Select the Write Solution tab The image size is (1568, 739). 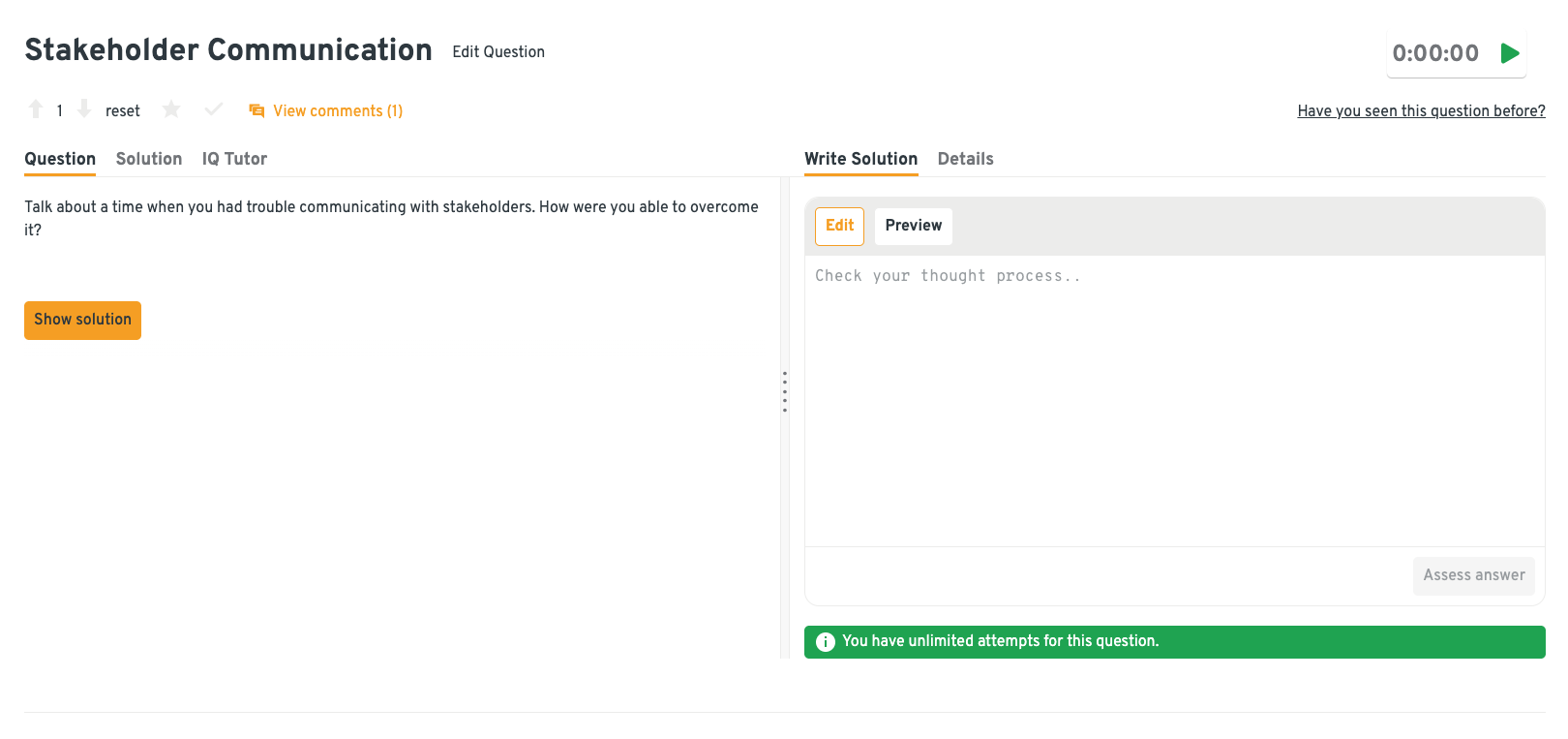tap(860, 159)
